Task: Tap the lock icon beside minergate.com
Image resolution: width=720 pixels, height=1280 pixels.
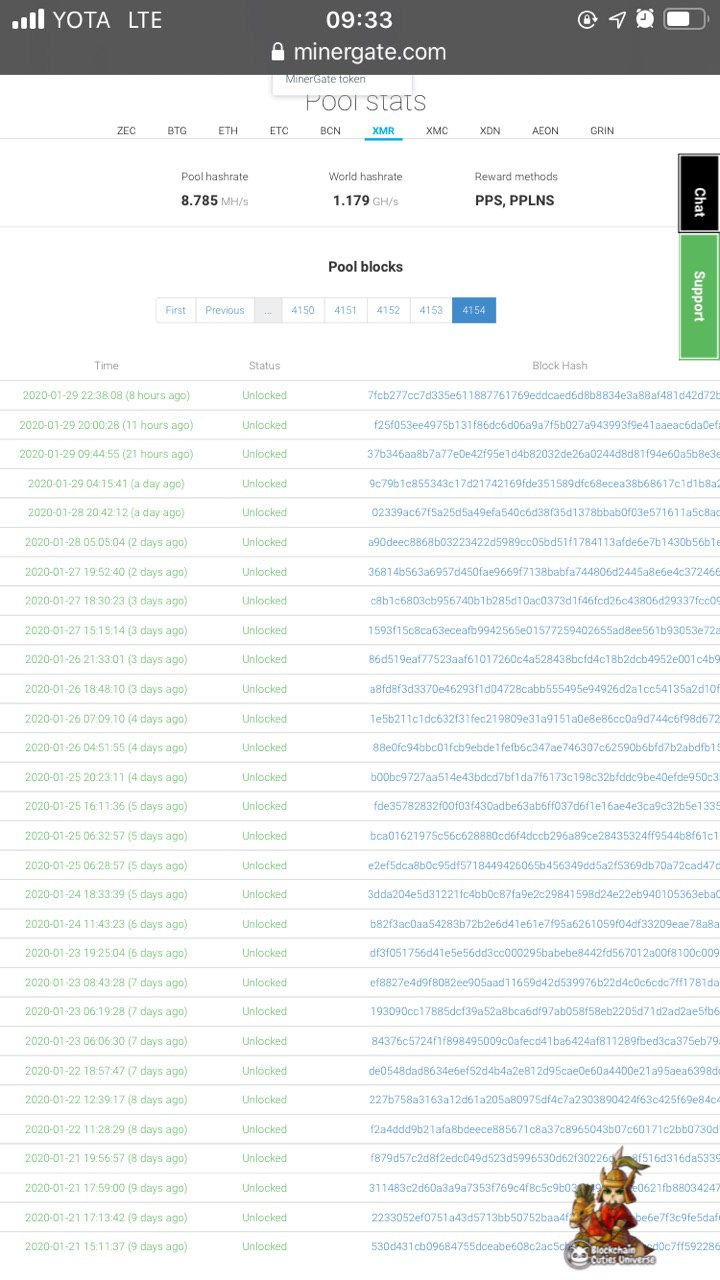Action: 278,52
